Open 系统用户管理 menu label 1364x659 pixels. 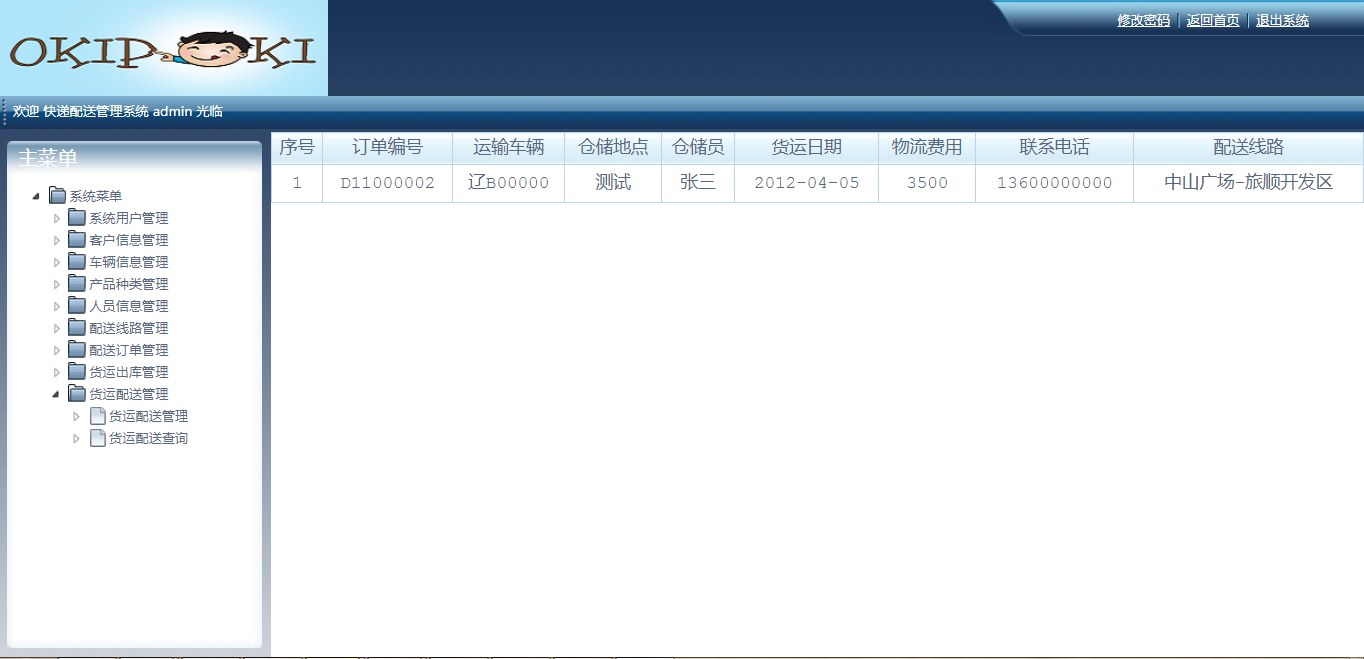pyautogui.click(x=129, y=218)
